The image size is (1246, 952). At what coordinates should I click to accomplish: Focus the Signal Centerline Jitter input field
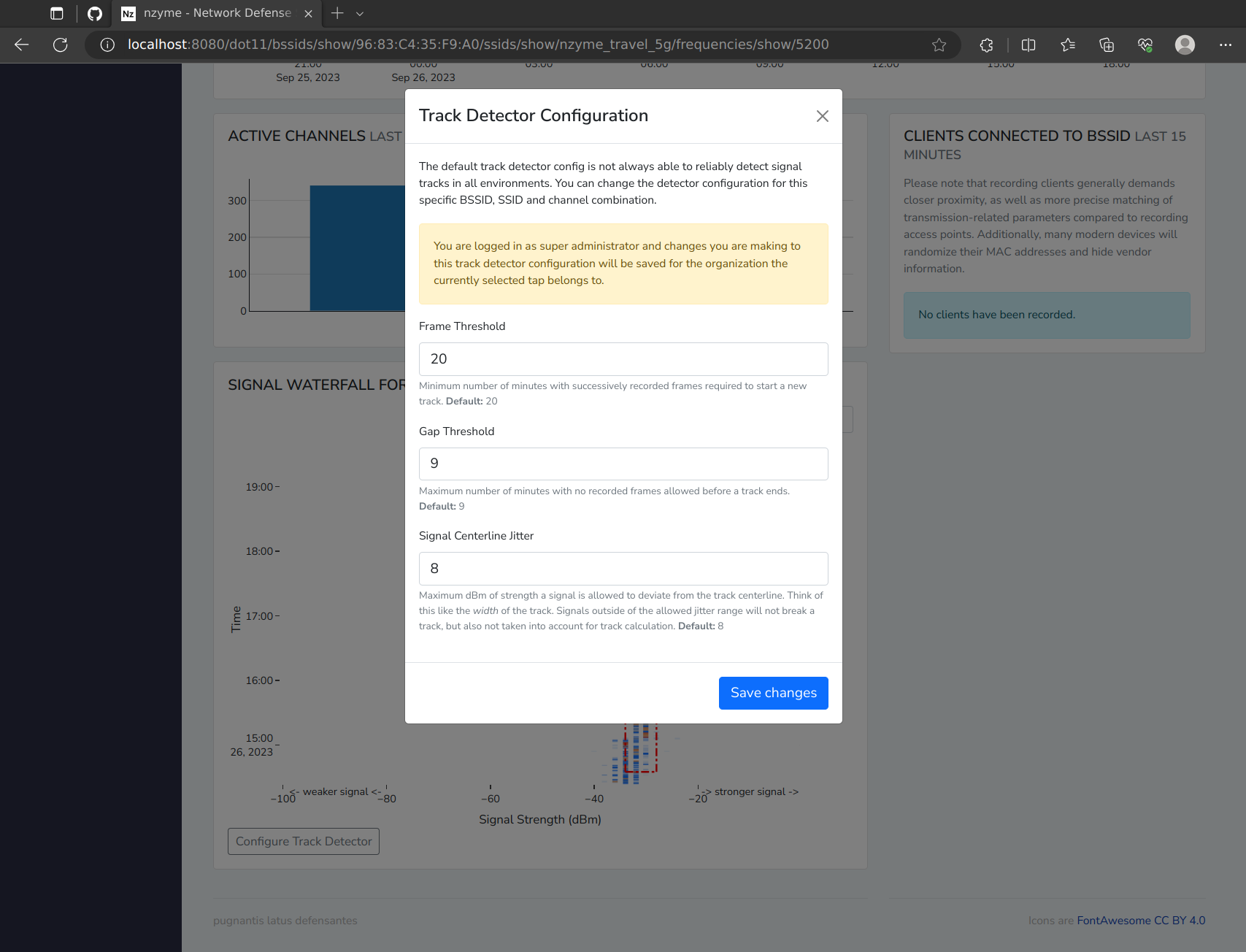[623, 569]
